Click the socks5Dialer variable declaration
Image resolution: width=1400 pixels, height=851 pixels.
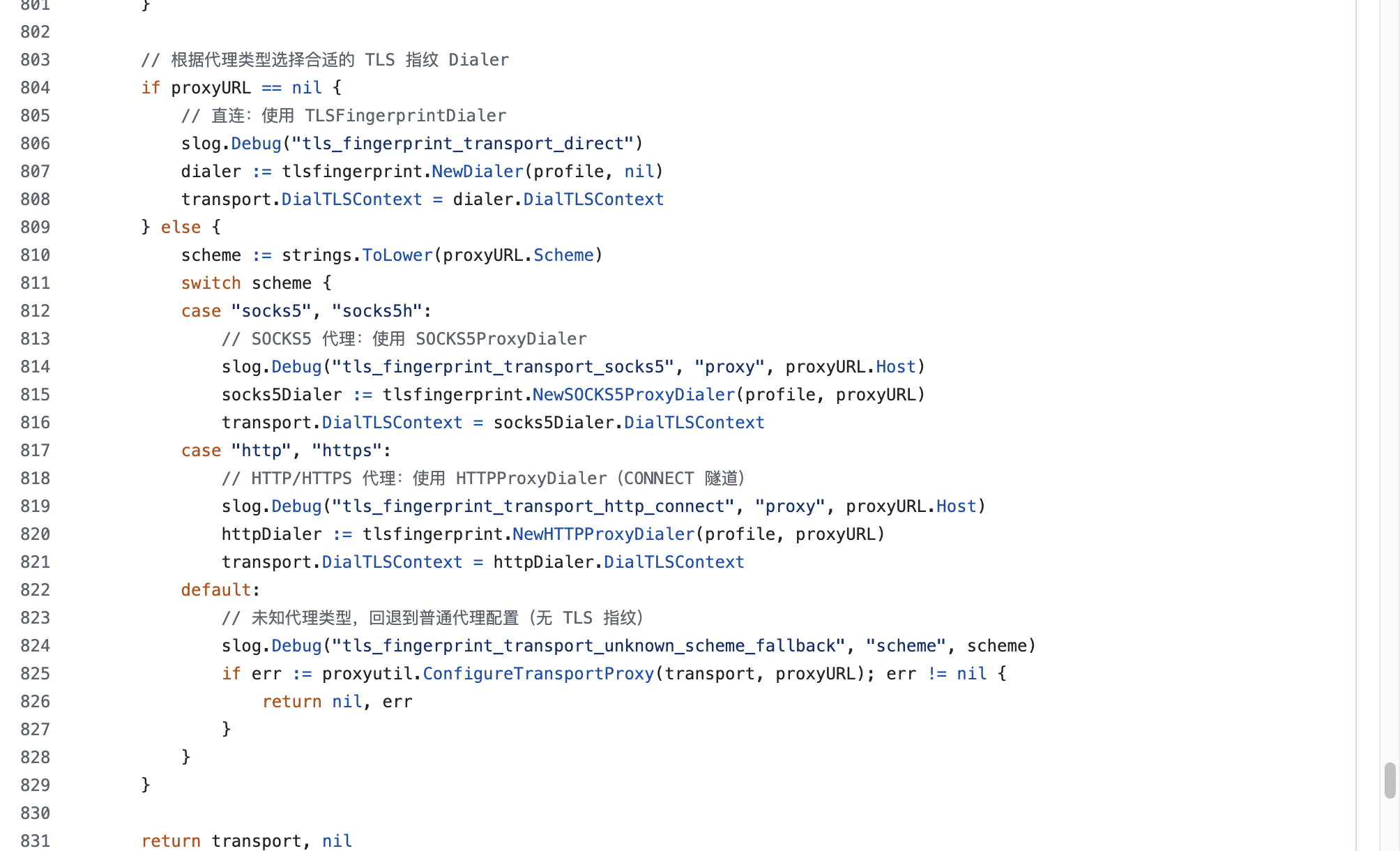(x=282, y=395)
